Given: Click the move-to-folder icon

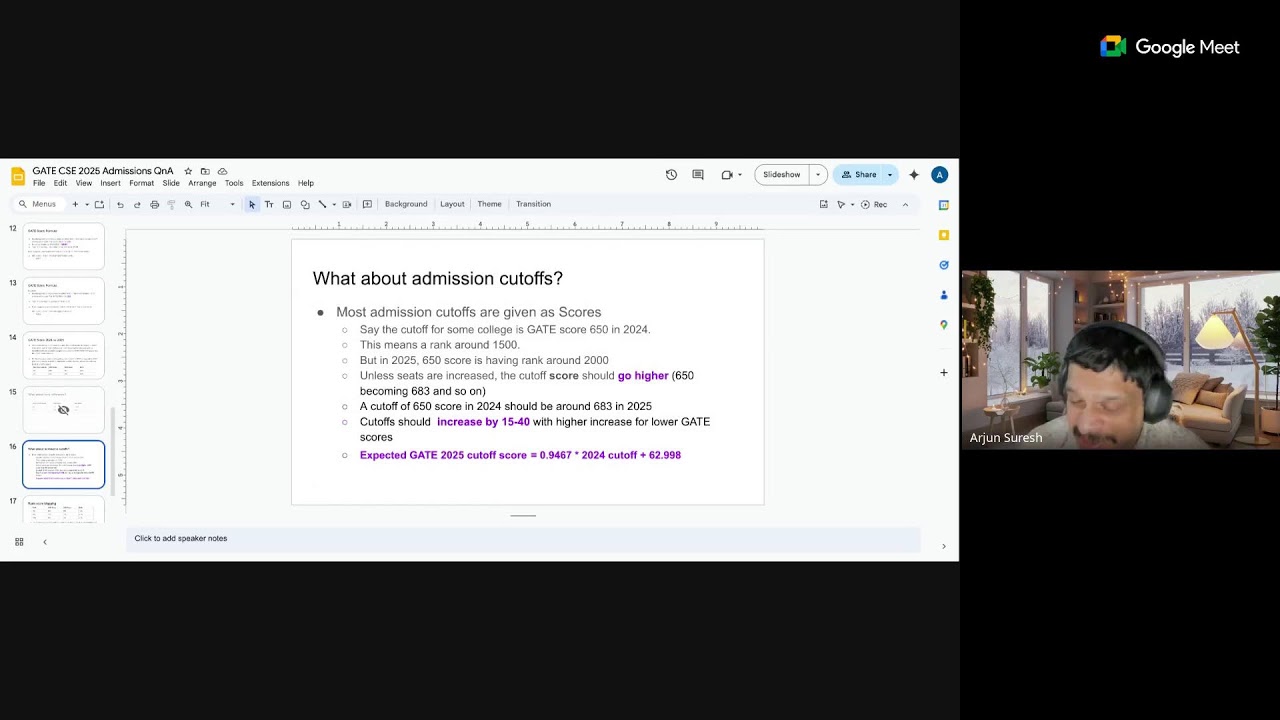Looking at the screenshot, I should pos(205,171).
